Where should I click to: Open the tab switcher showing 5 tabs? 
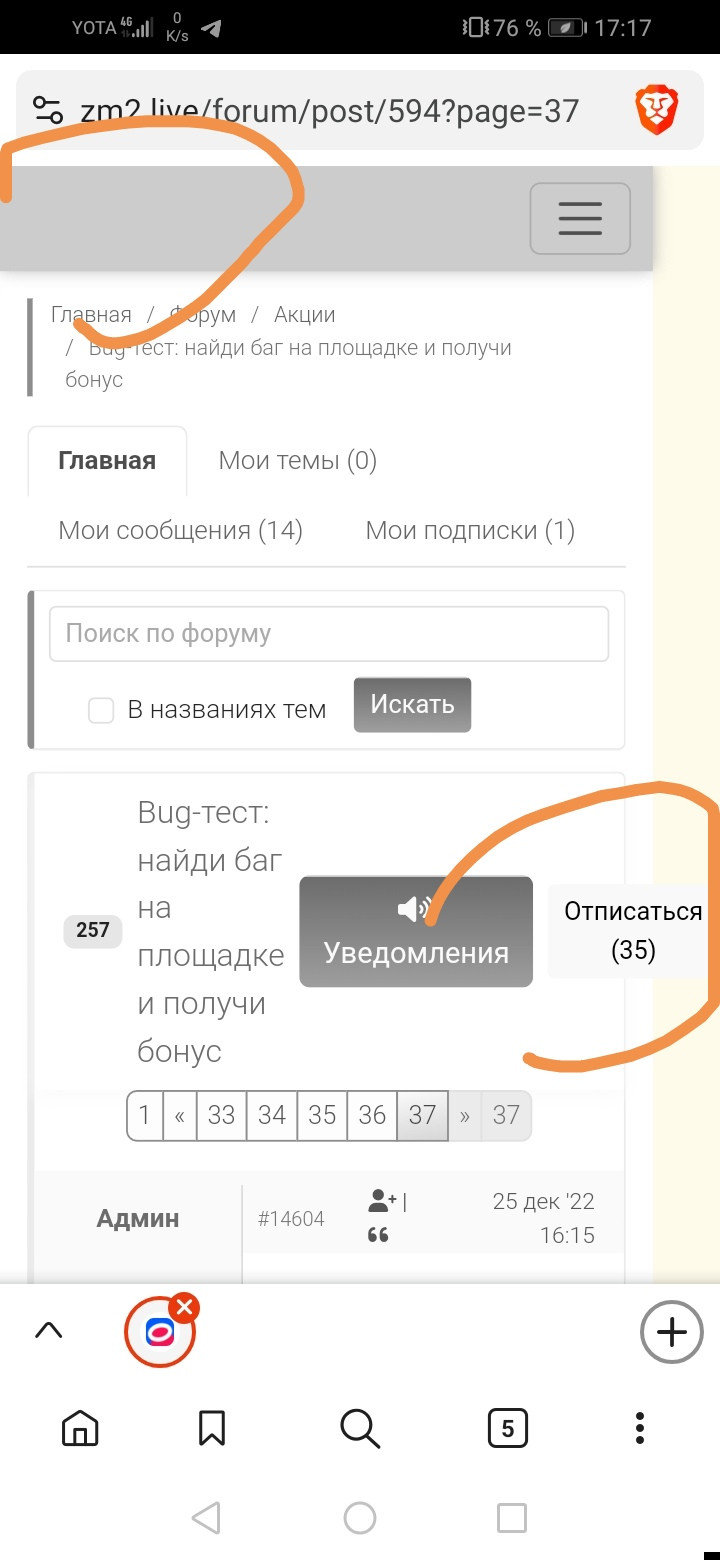(x=507, y=1429)
